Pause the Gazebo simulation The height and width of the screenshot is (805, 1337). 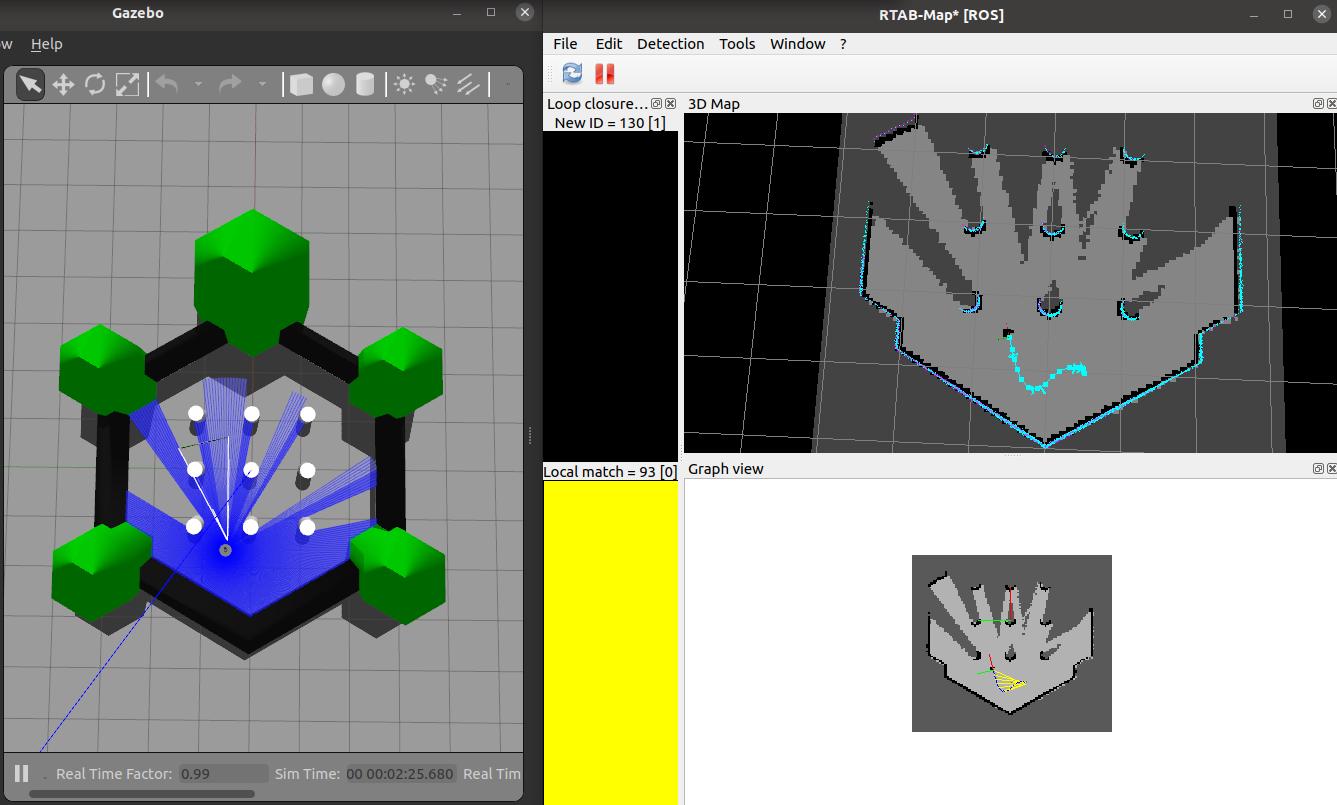[21, 773]
